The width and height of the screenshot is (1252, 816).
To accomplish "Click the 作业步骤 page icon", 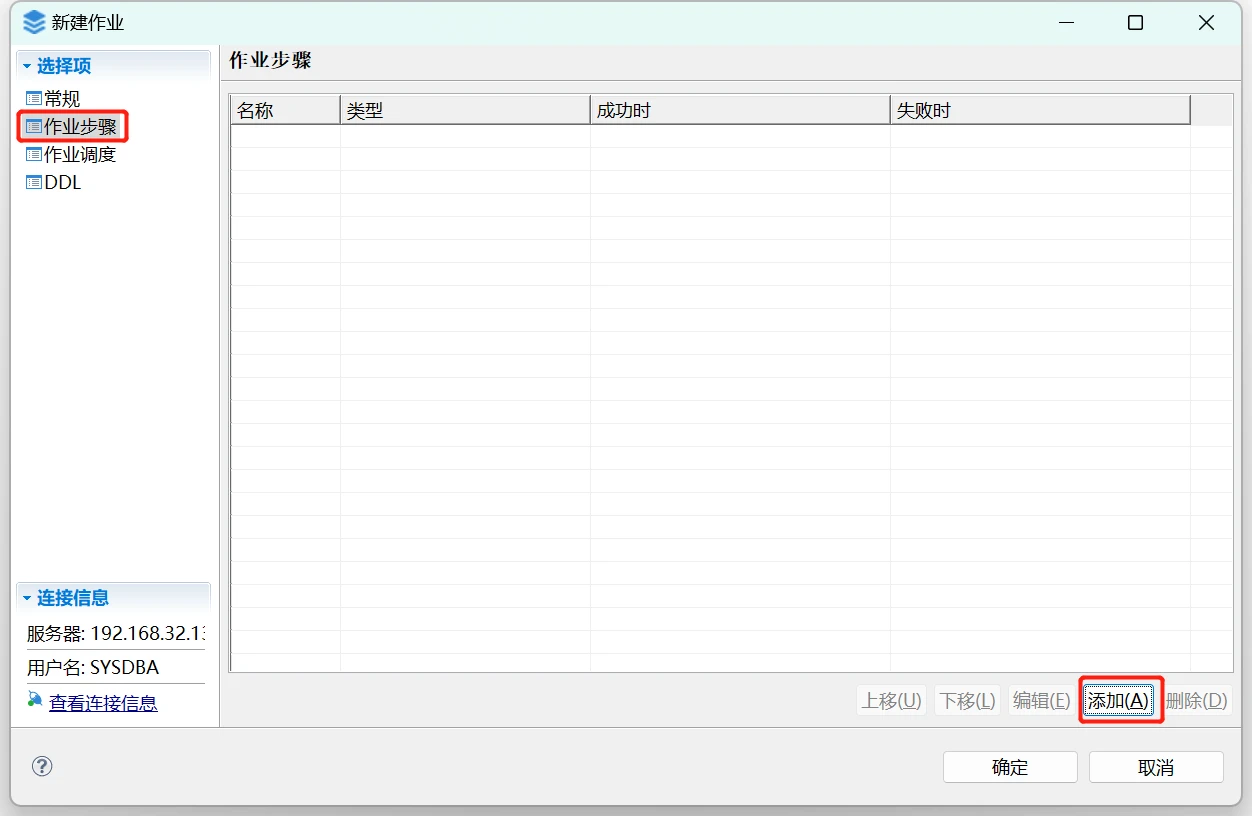I will (34, 127).
